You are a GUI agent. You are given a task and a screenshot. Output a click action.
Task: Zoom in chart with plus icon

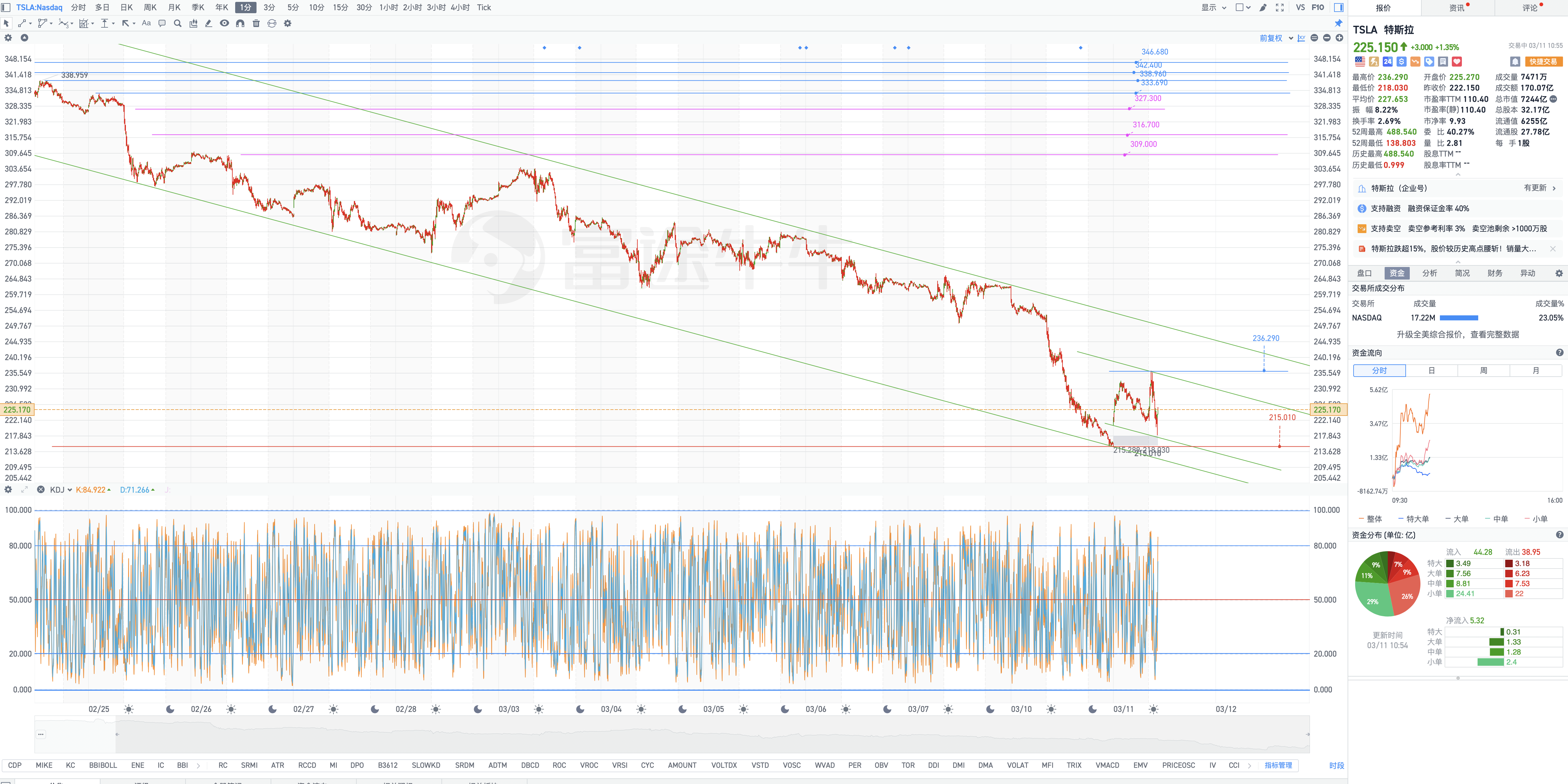(1339, 38)
